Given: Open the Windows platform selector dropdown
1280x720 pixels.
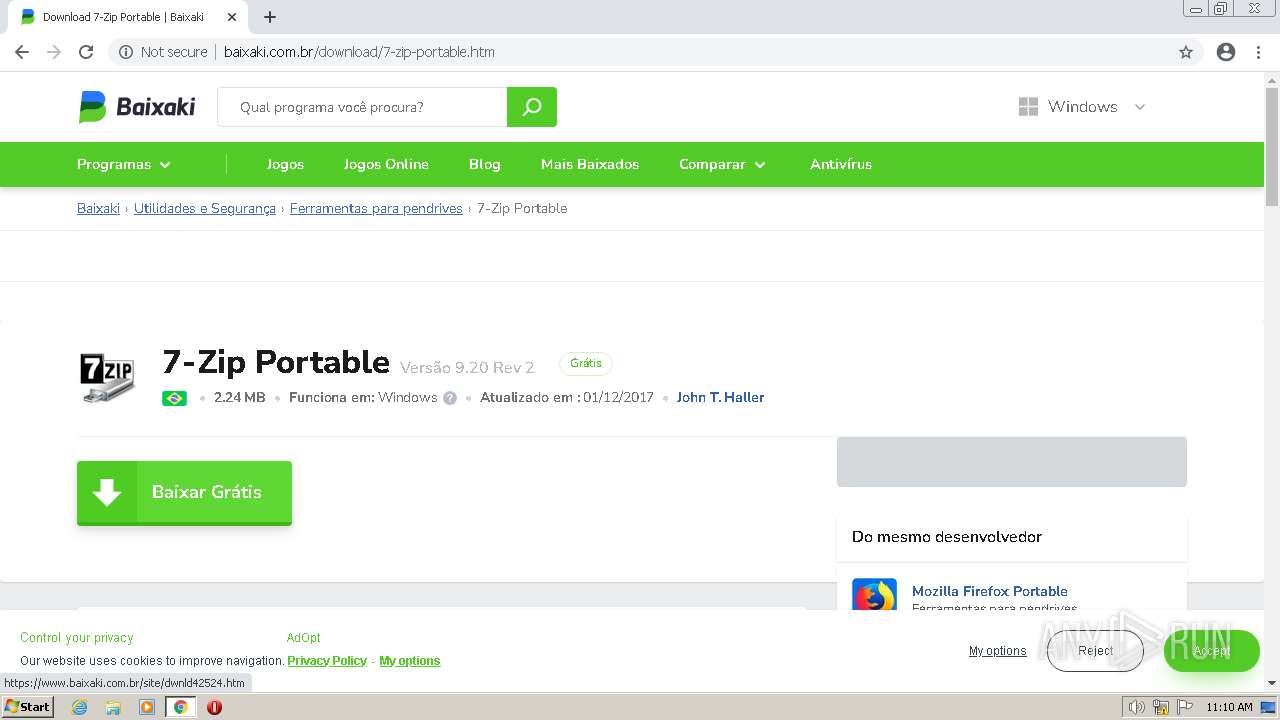Looking at the screenshot, I should point(1082,107).
